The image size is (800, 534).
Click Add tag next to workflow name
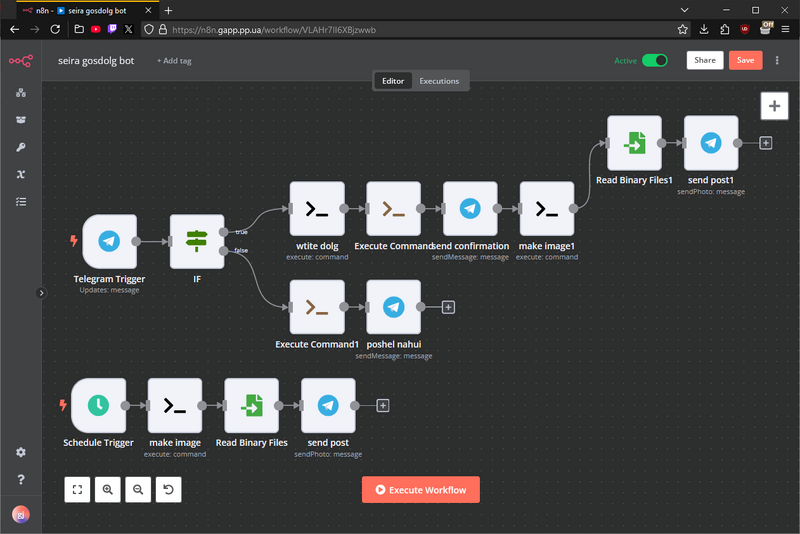pos(174,61)
